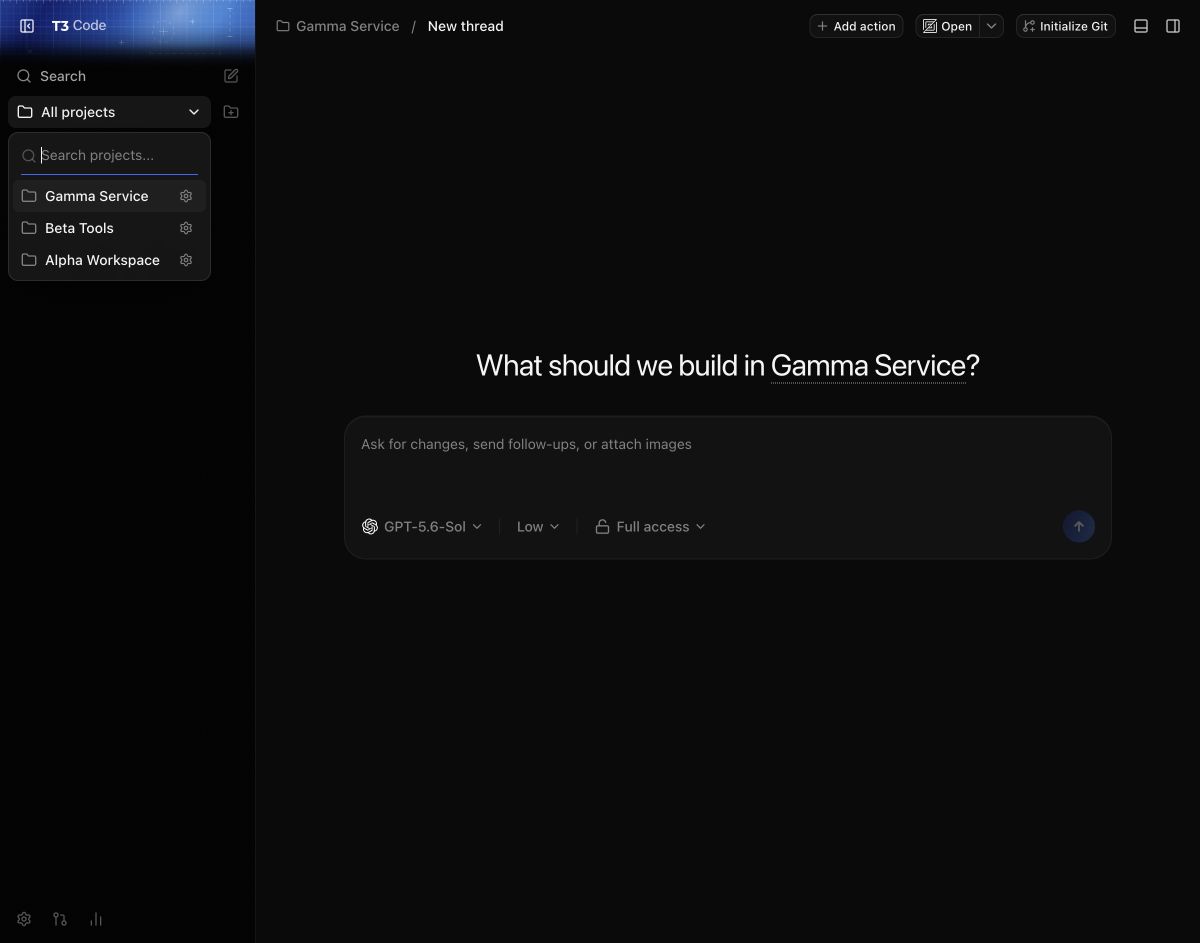Open settings for Gamma Service project

click(186, 196)
